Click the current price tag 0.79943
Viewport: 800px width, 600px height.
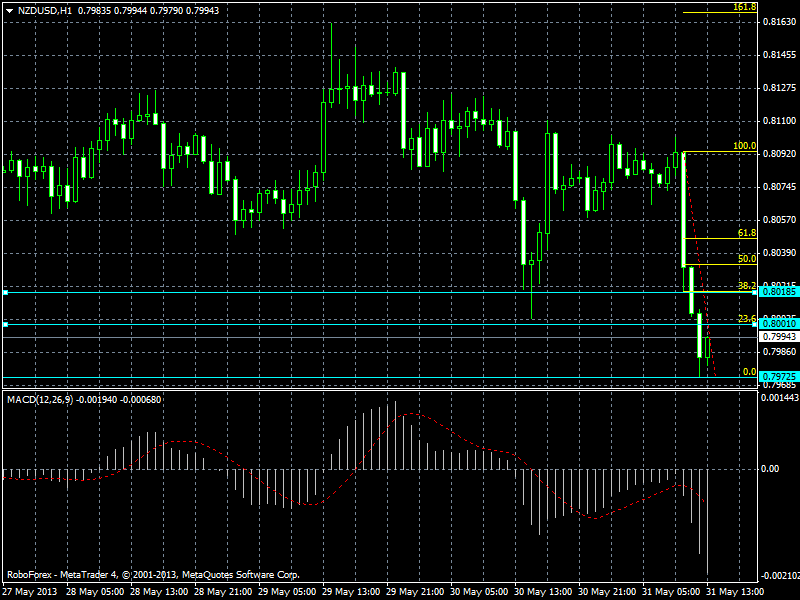[x=779, y=337]
